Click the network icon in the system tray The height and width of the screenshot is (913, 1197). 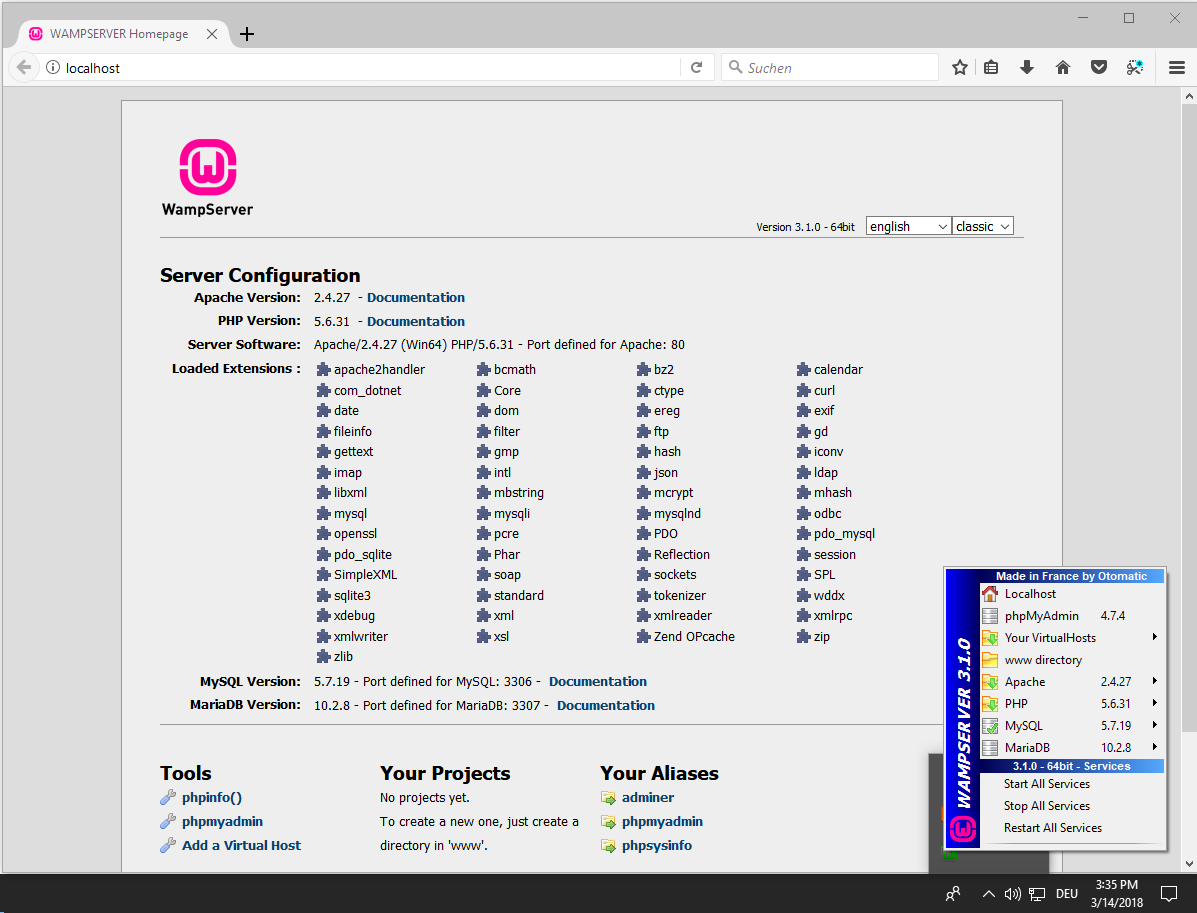tap(1037, 894)
